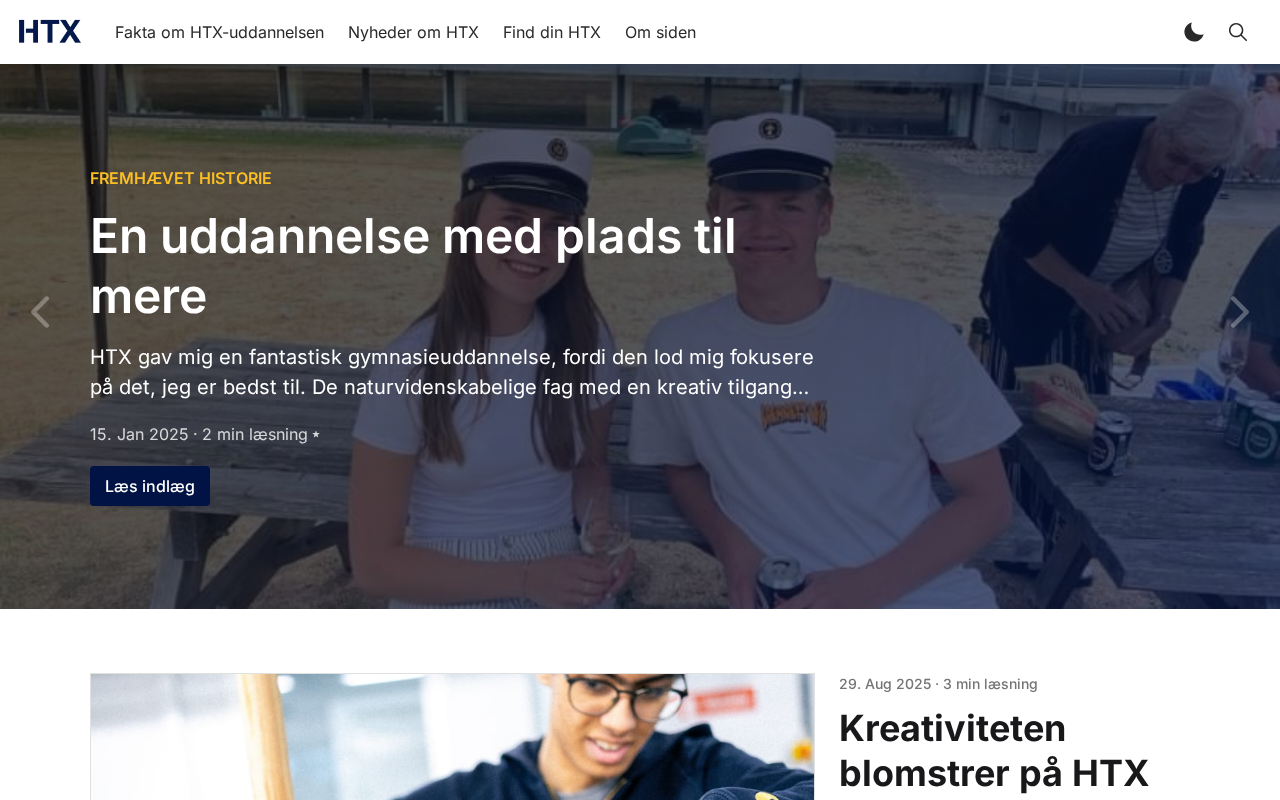Go to previous slide with left chevron

pyautogui.click(x=40, y=312)
